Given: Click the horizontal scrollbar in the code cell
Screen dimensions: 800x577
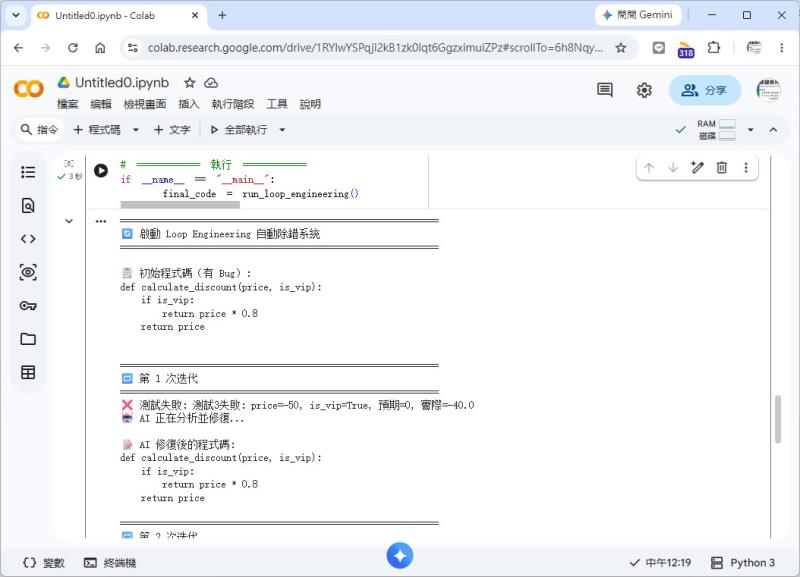Looking at the screenshot, I should click(x=180, y=205).
